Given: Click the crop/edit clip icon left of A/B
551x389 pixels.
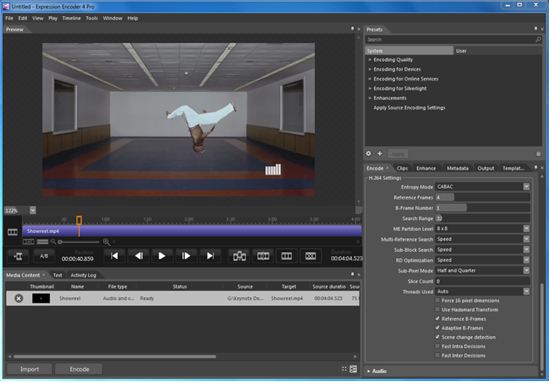Looking at the screenshot, I should coord(18,256).
